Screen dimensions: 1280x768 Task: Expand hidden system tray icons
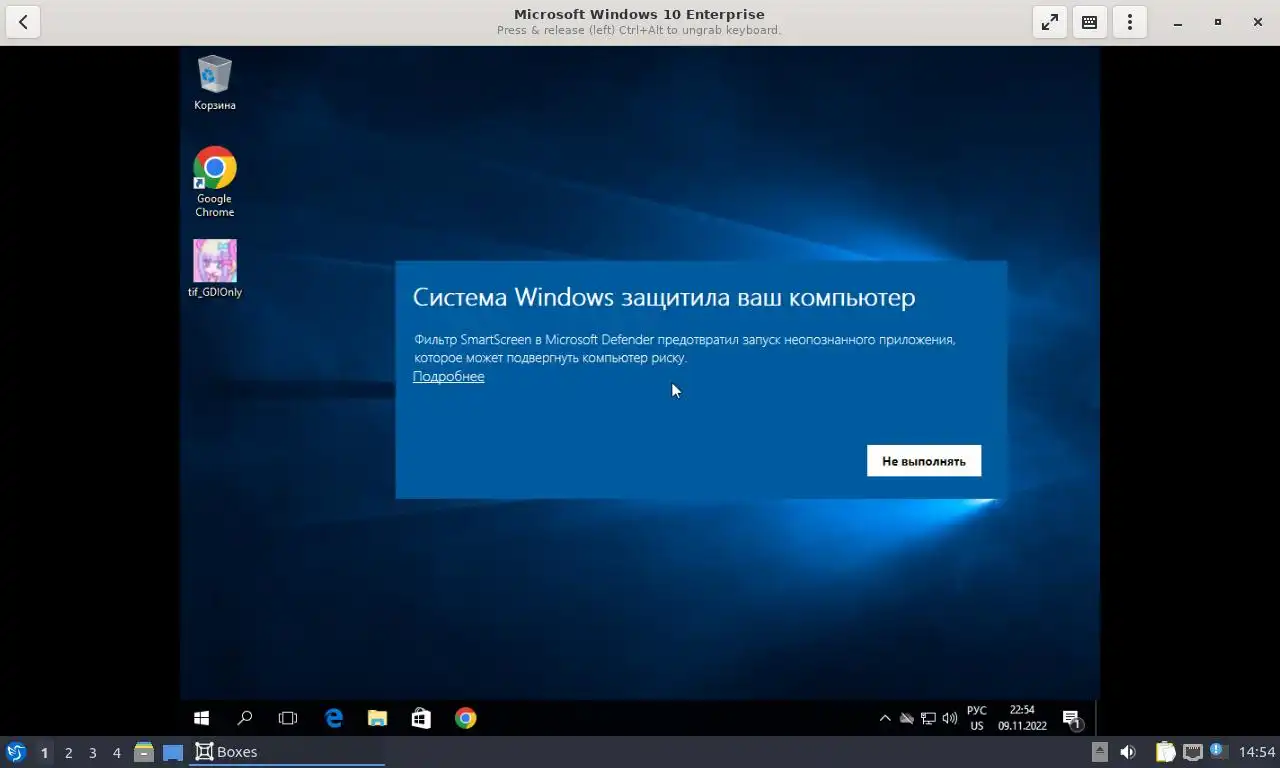click(885, 718)
